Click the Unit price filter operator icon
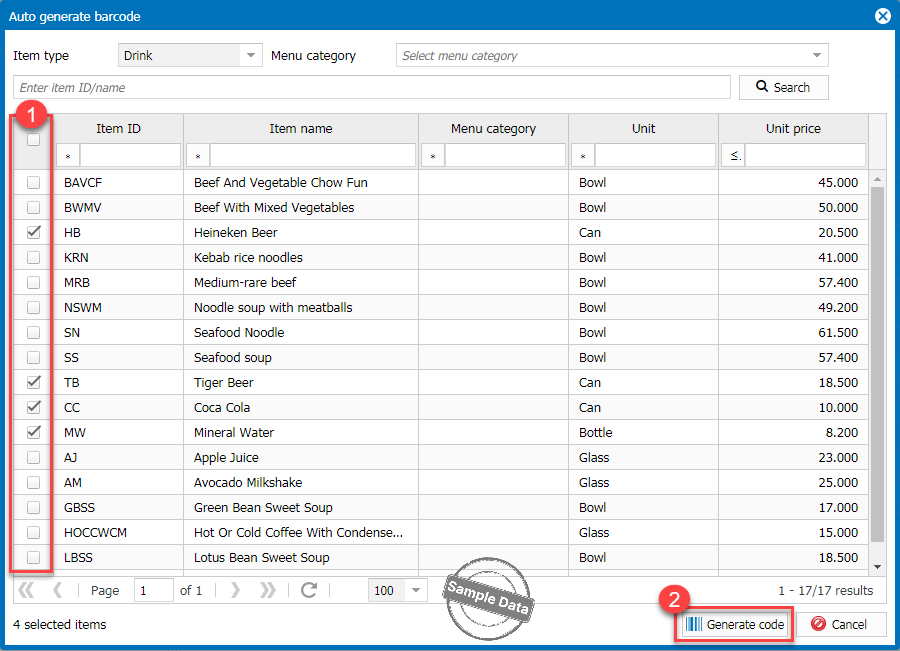This screenshot has width=900, height=651. 732,156
